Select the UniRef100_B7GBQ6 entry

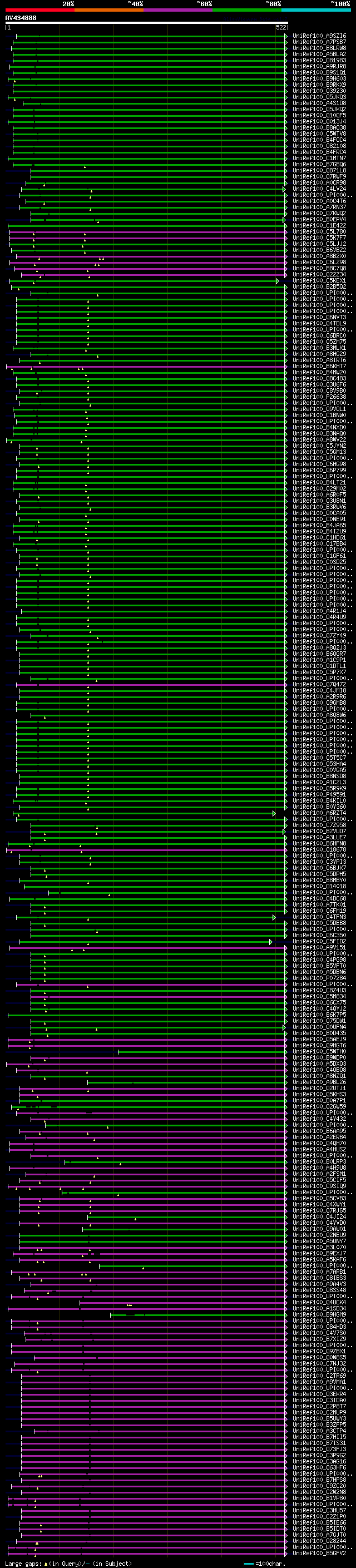(319, 164)
